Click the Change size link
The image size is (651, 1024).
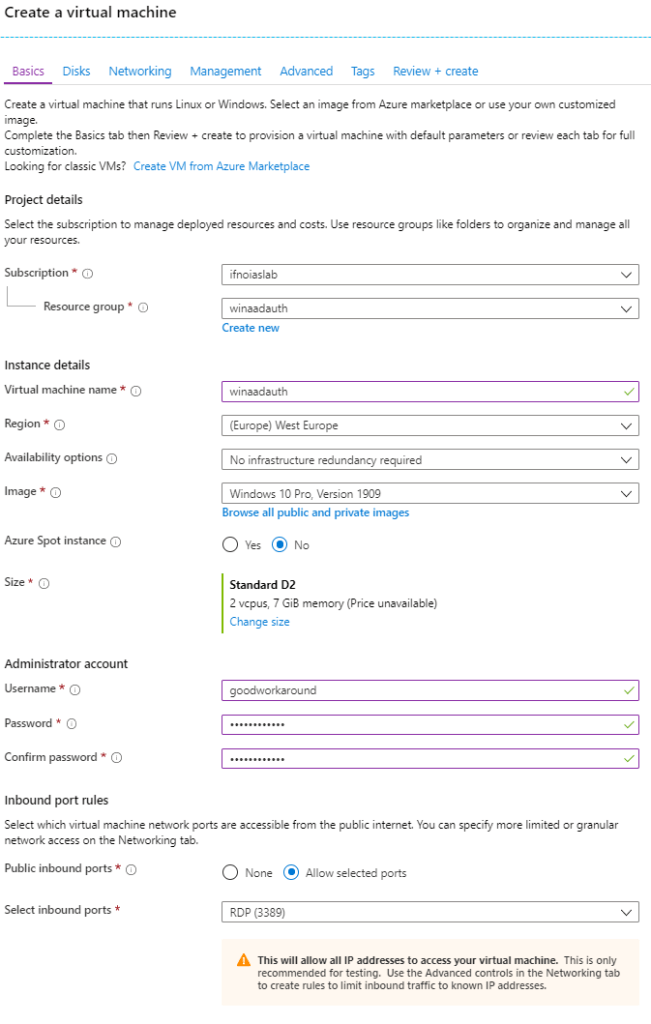click(260, 622)
